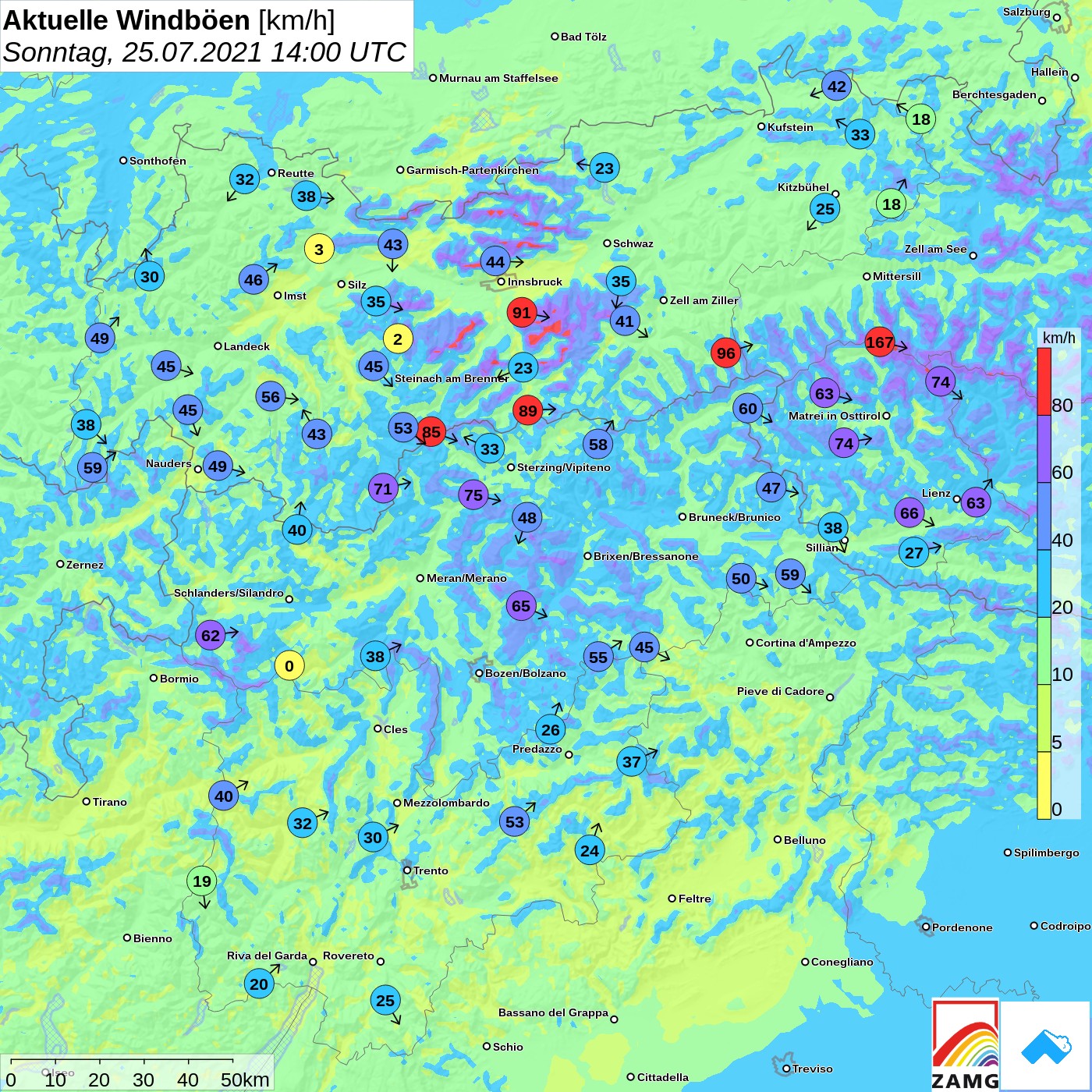This screenshot has width=1092, height=1092.
Task: Select the purple station marker showing 71
Action: pos(383,489)
